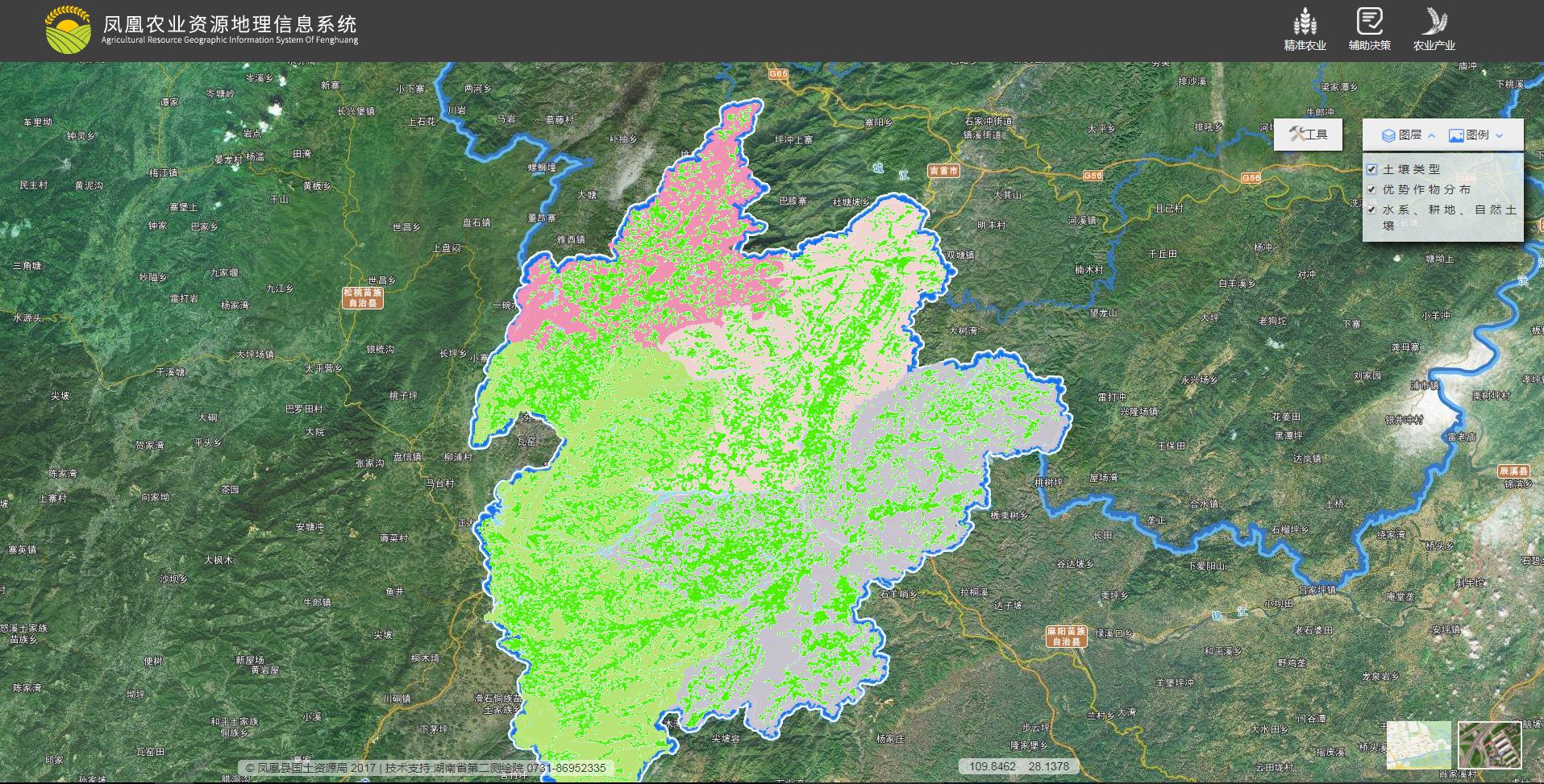Switch basemap to the street map thumbnail
Viewport: 1544px width, 784px height.
click(x=1418, y=745)
